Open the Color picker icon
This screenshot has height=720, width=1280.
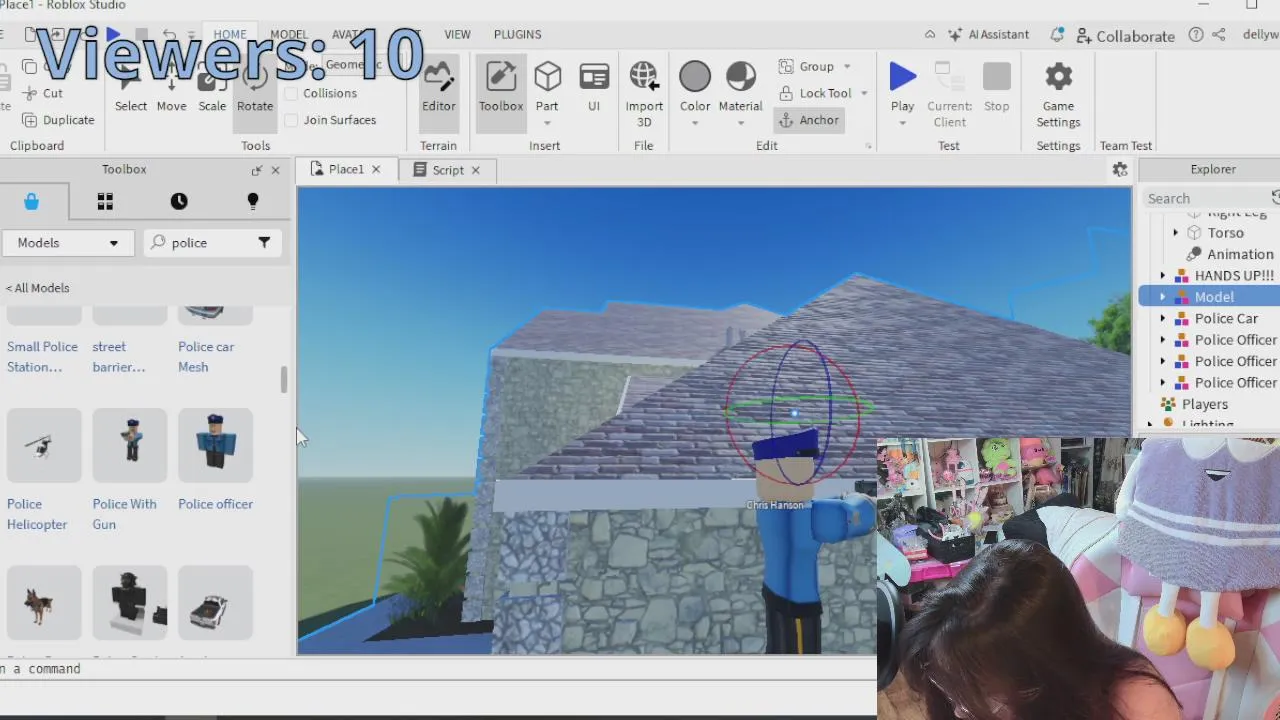coord(695,77)
